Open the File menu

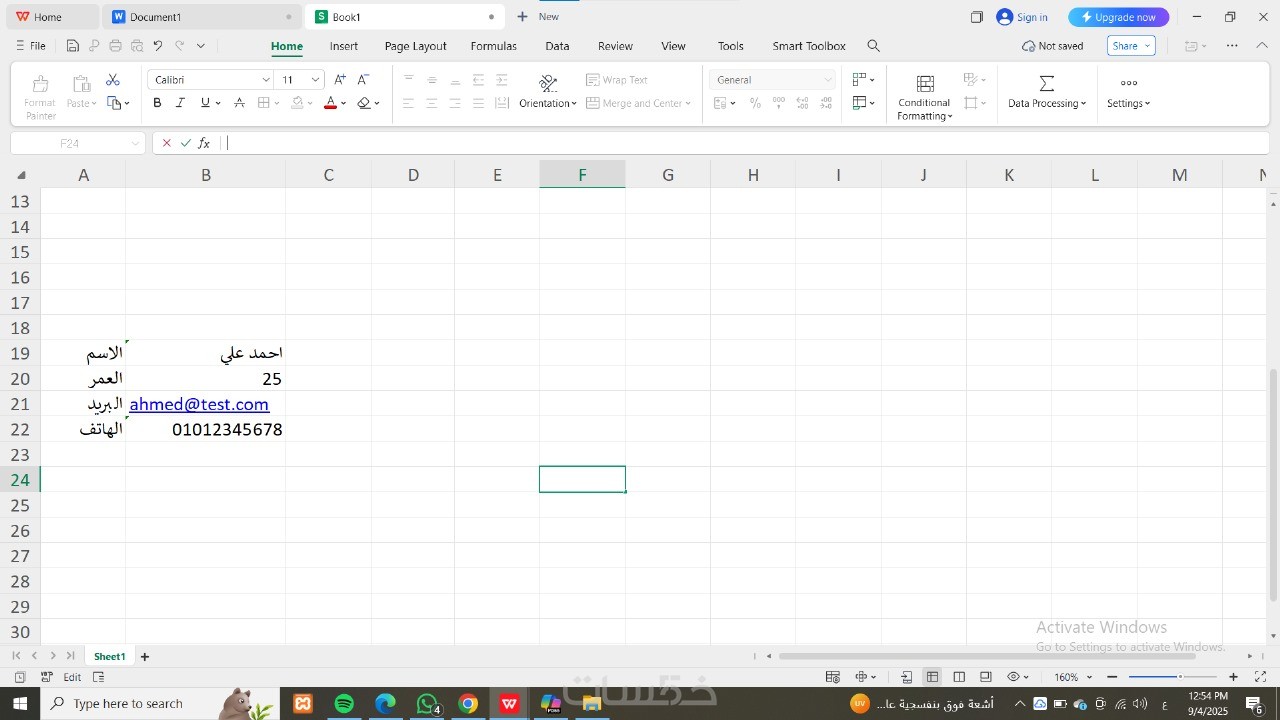point(30,46)
